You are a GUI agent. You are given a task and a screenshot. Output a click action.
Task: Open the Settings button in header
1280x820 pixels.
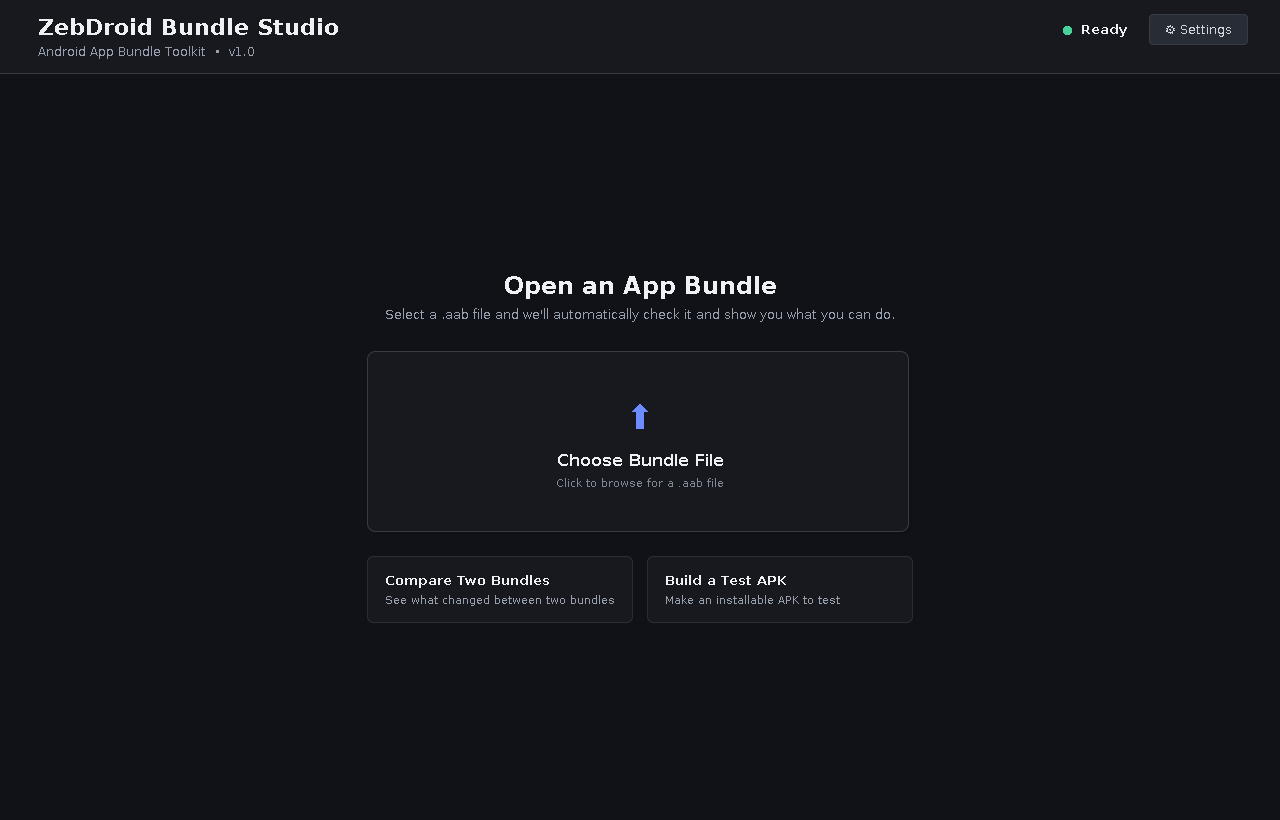1198,30
